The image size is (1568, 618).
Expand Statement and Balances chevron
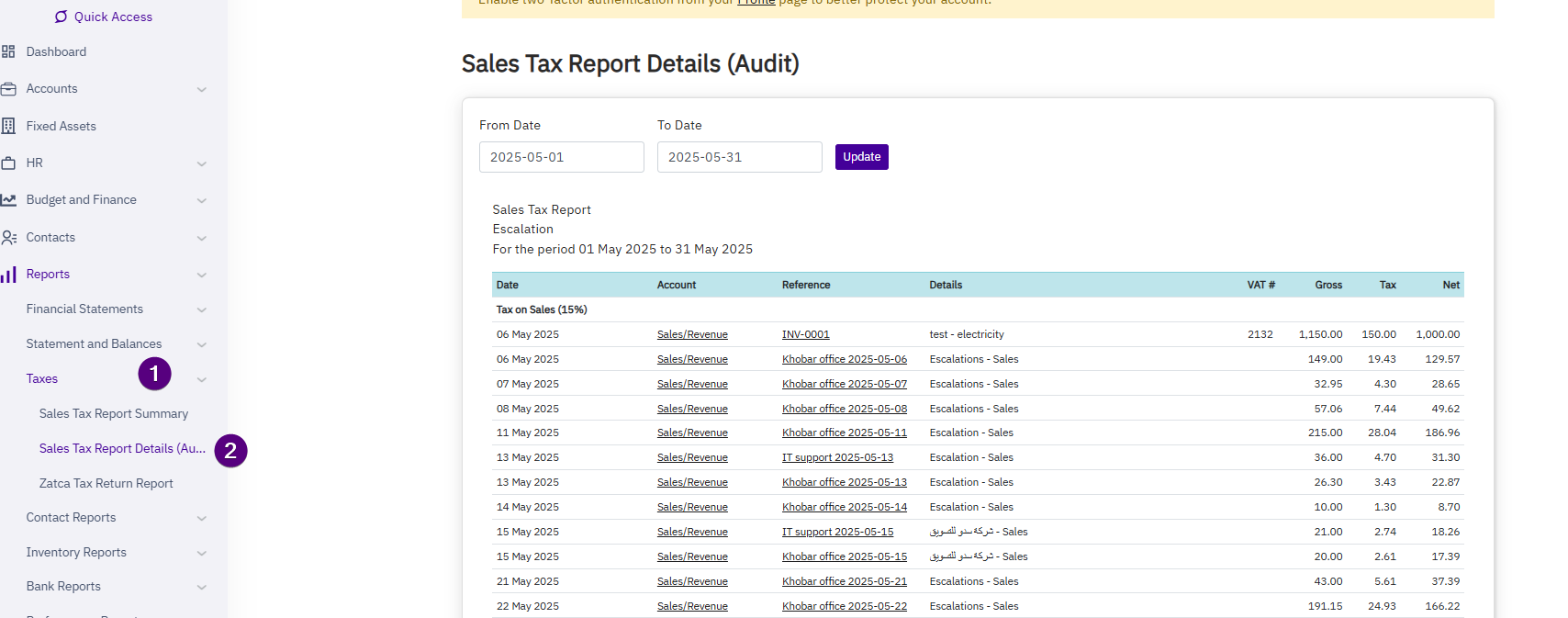(x=202, y=345)
